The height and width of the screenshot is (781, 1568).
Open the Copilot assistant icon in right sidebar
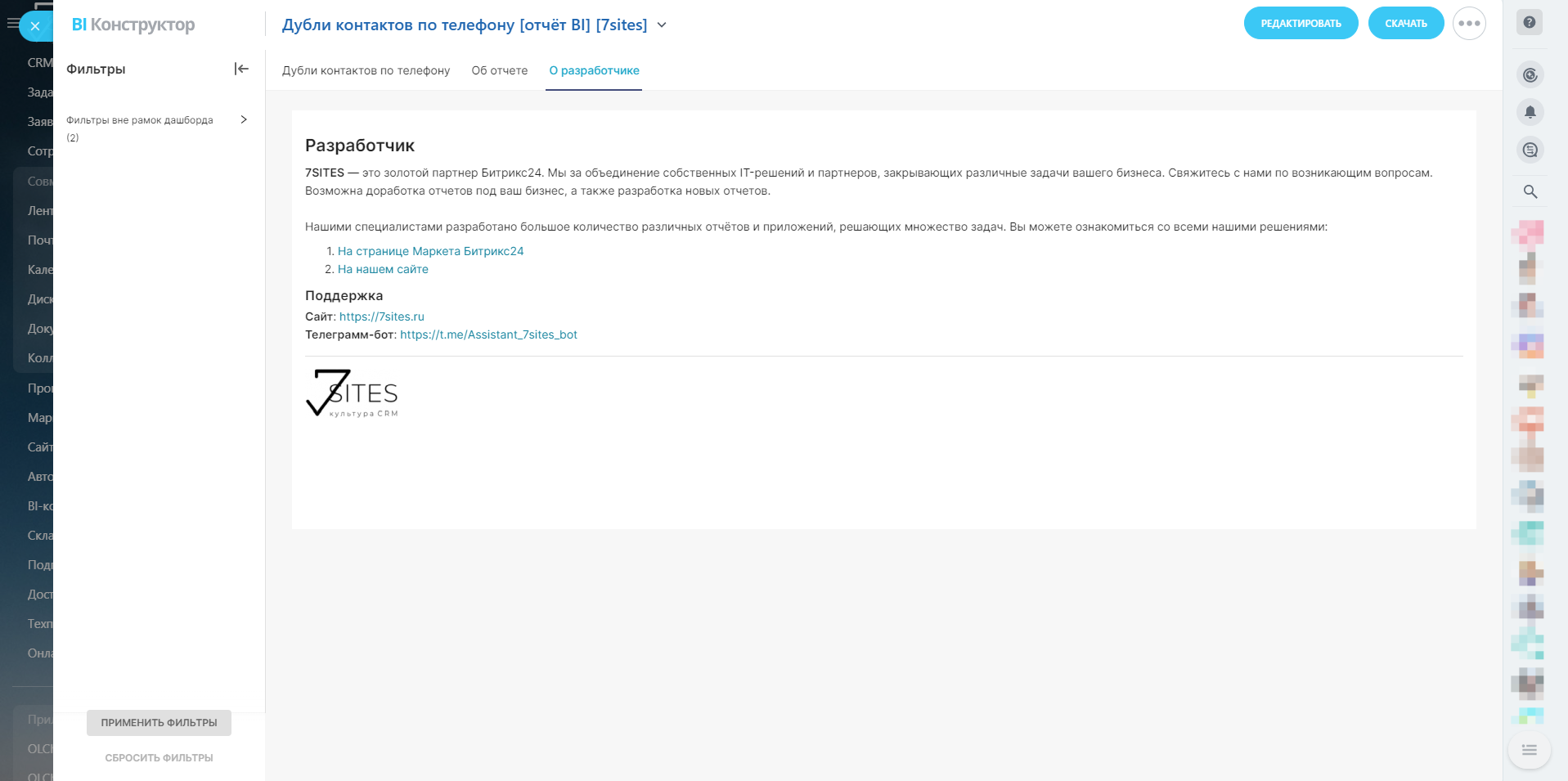1530,75
